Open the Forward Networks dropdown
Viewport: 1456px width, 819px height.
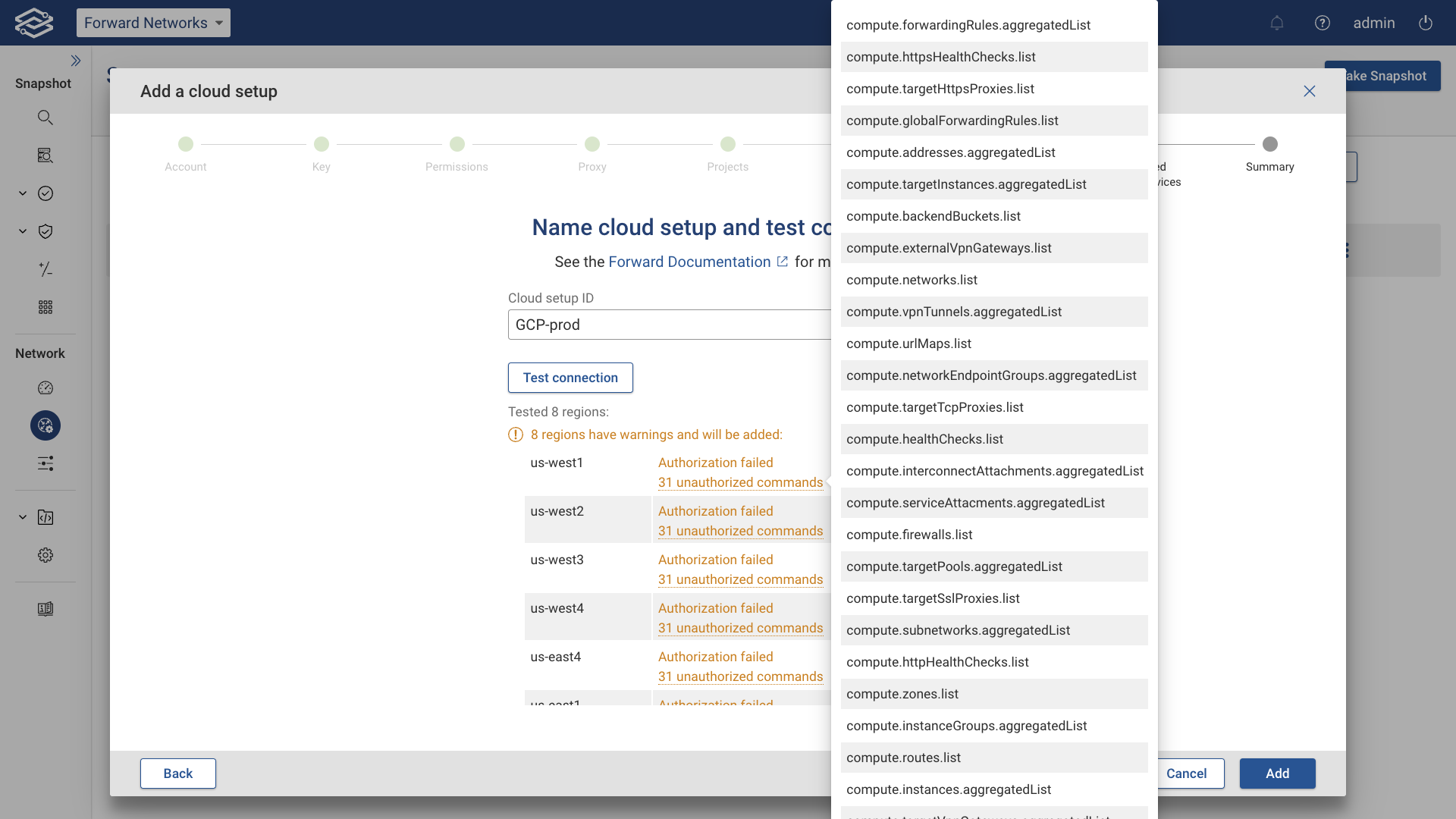[153, 23]
